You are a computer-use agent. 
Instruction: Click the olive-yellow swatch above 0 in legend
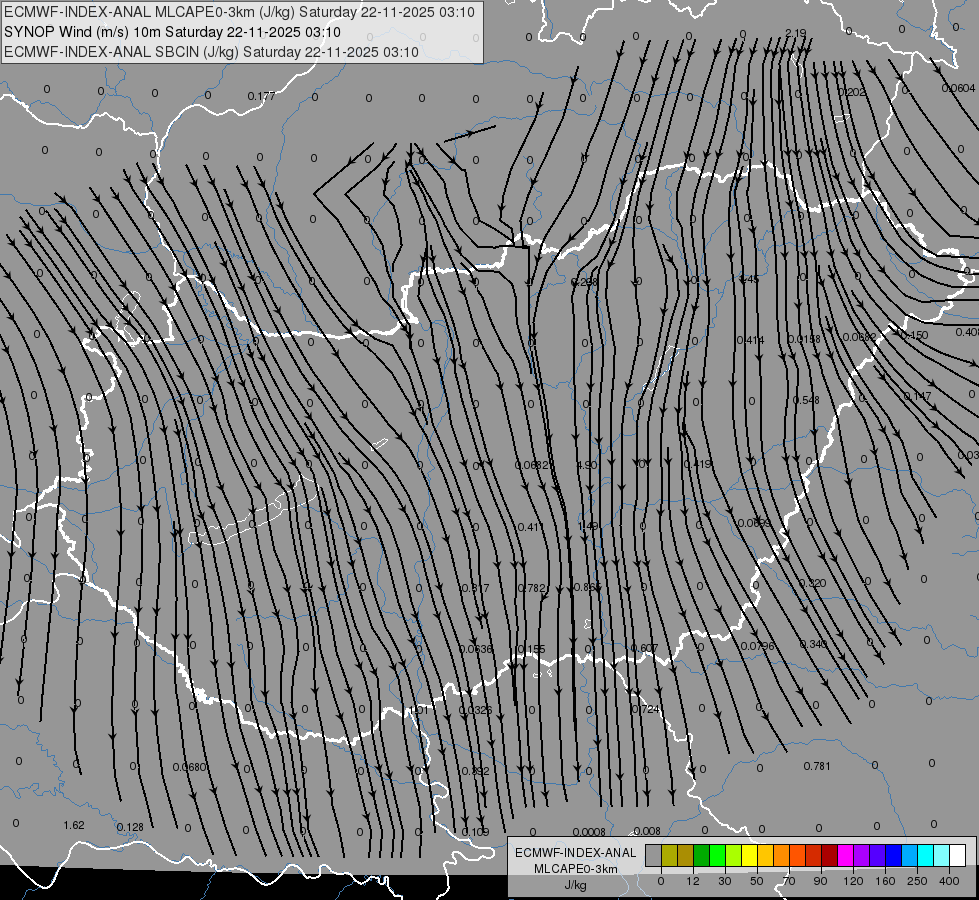669,856
